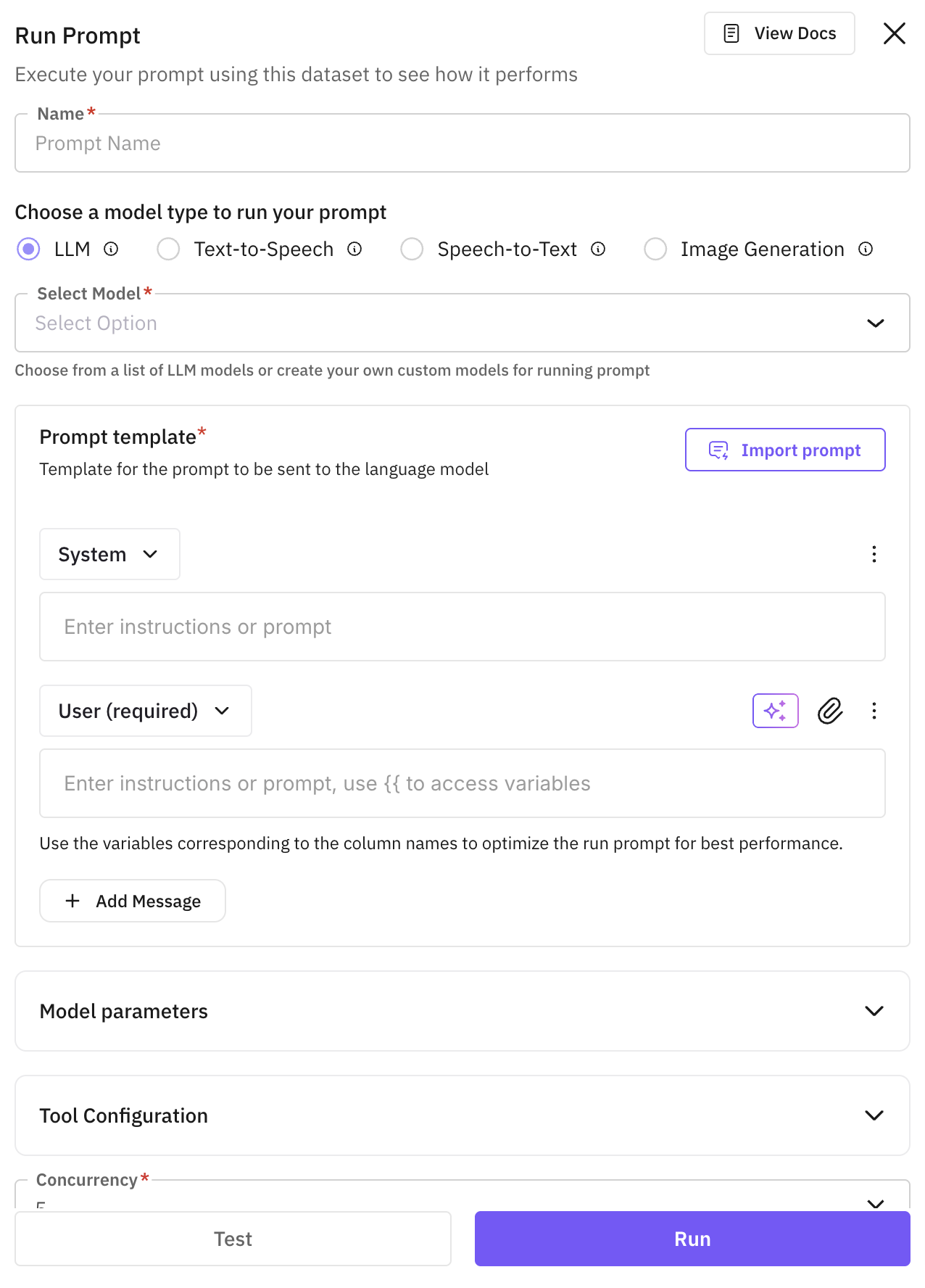Open the User (required) role dropdown
The image size is (925, 1288).
point(145,711)
